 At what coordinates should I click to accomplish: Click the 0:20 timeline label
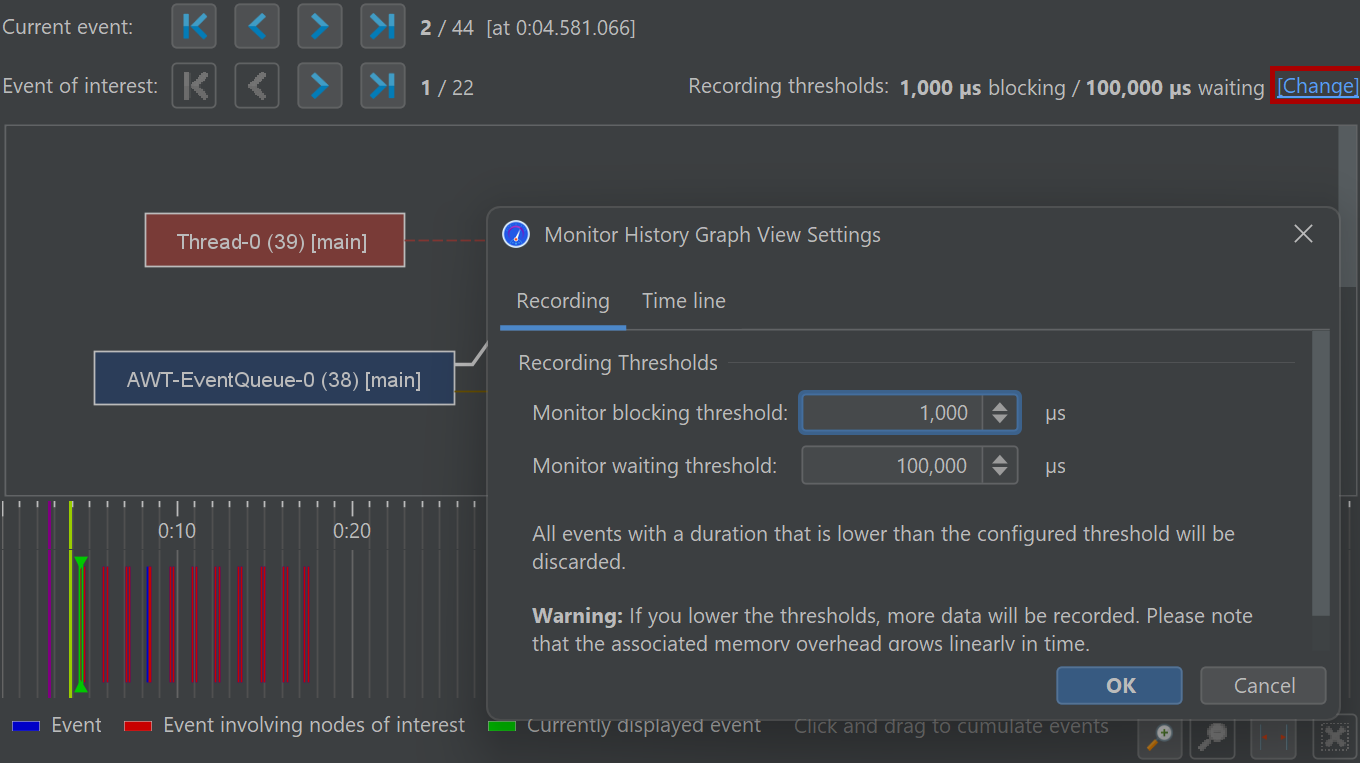(352, 530)
